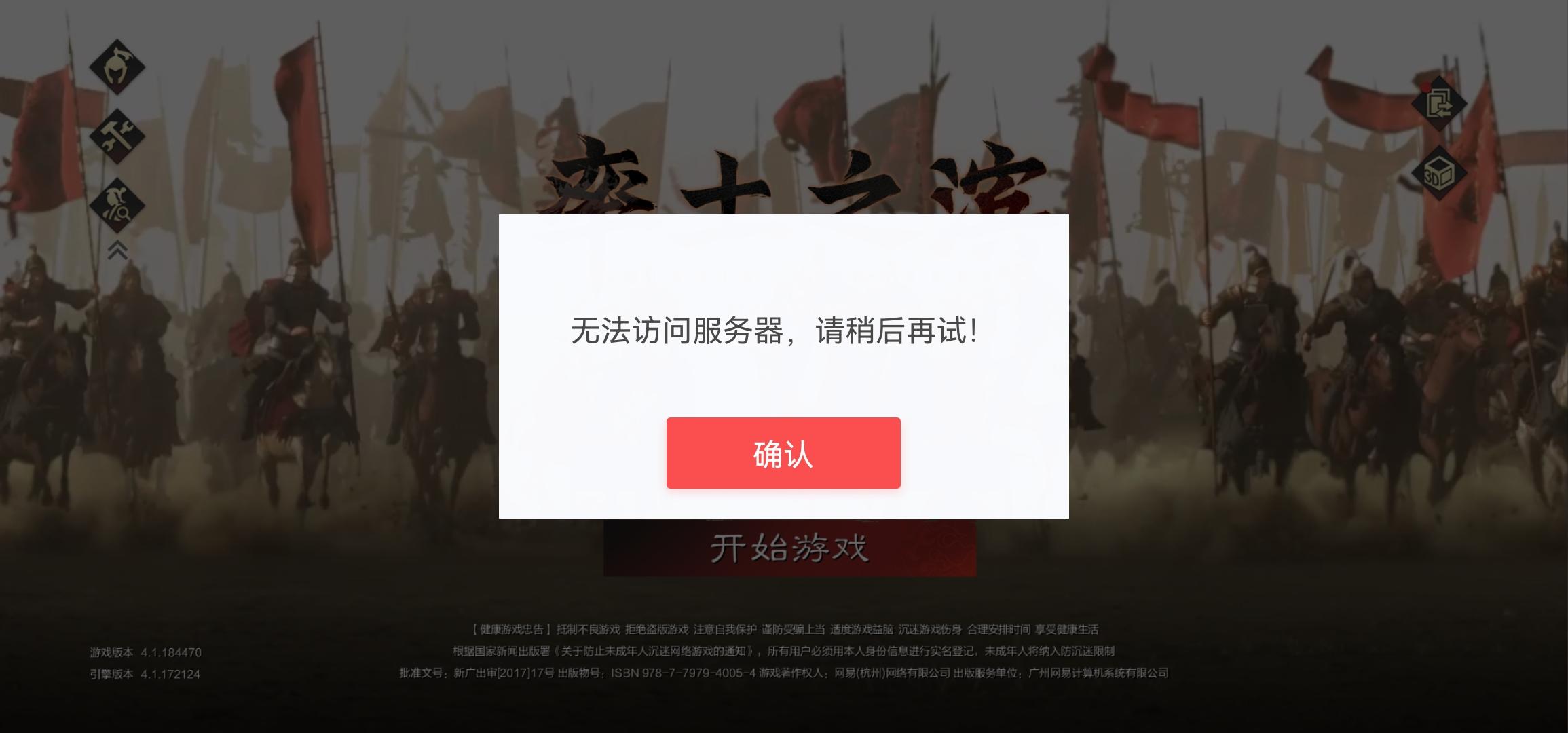The width and height of the screenshot is (1568, 733).
Task: Toggle the 3D cube display mode icon
Action: pos(1439,172)
